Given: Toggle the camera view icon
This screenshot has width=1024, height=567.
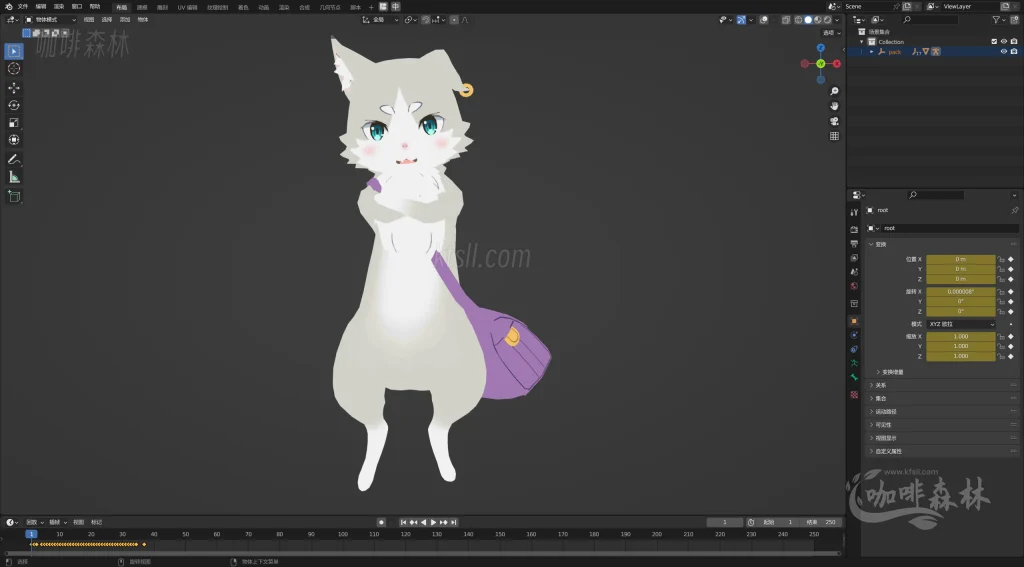Looking at the screenshot, I should coord(834,121).
